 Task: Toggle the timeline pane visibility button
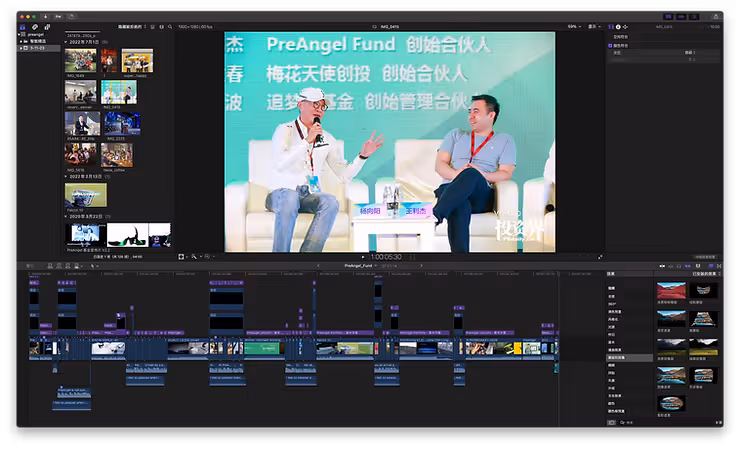(x=681, y=17)
